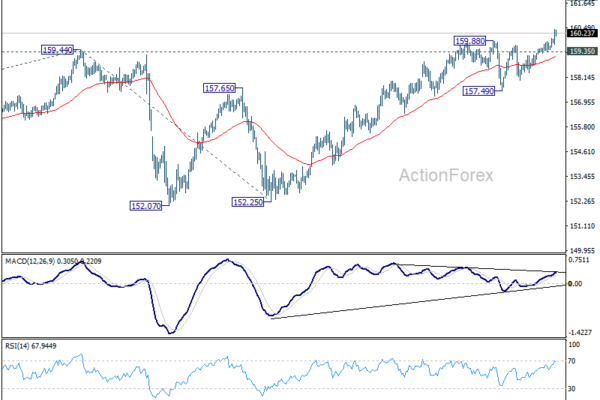Click the RSI oversold level 30
This screenshot has height=400, width=600.
[573, 389]
